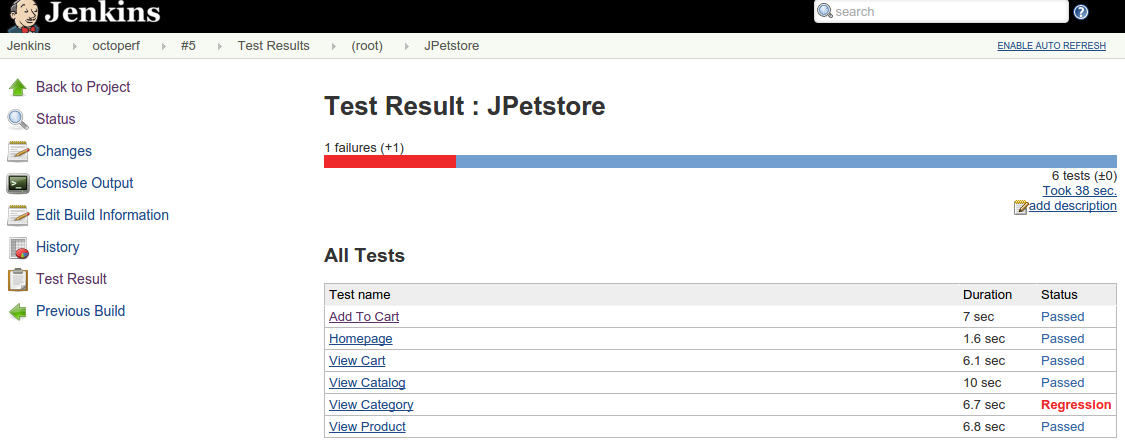Viewport: 1125px width, 447px height.
Task: Click the Regression status of View Category
Action: pos(1075,405)
